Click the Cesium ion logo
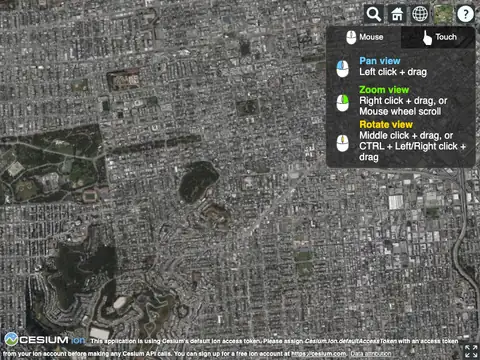The image size is (480, 360). 45,339
